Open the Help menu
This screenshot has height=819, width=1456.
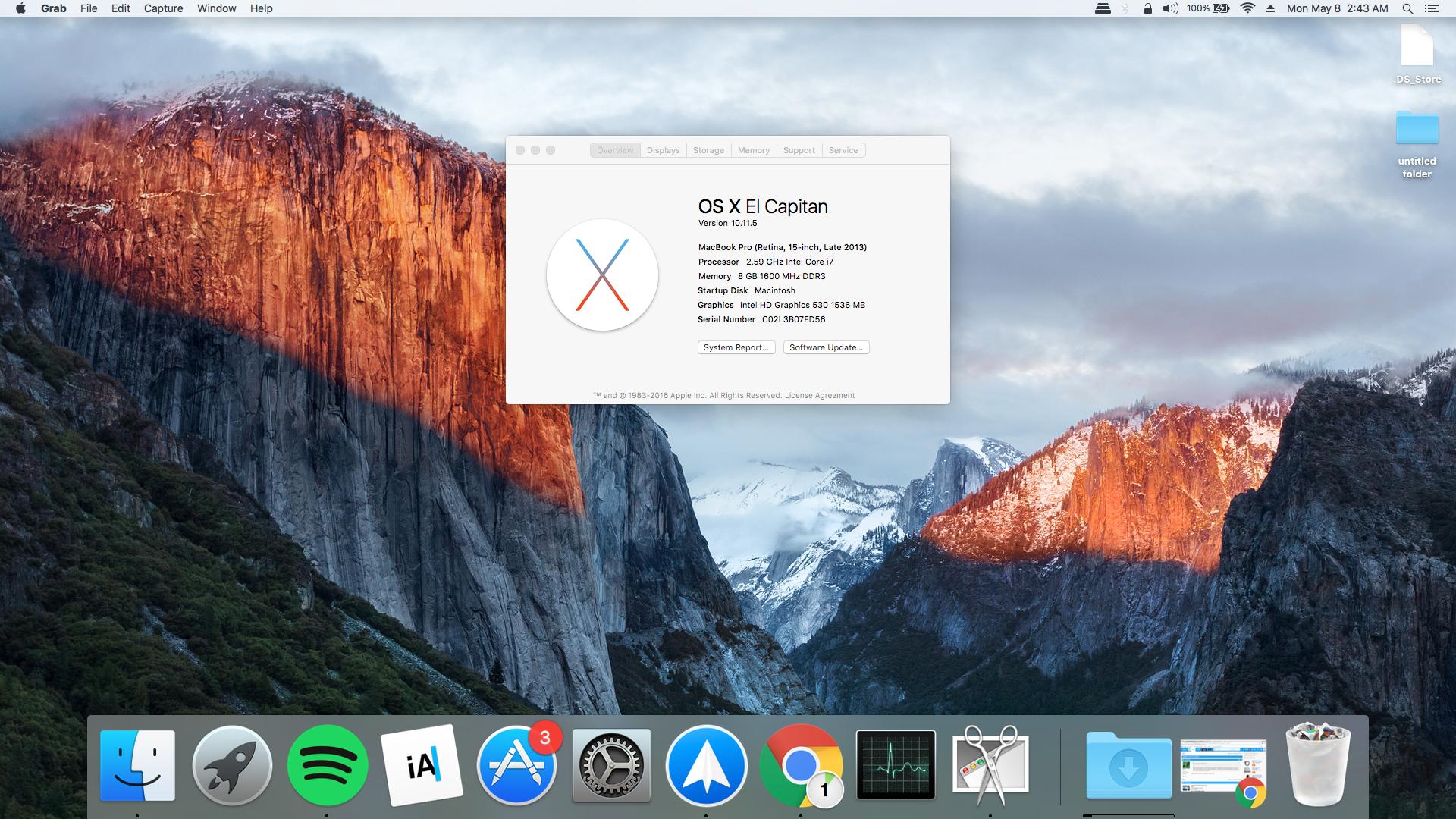point(261,8)
